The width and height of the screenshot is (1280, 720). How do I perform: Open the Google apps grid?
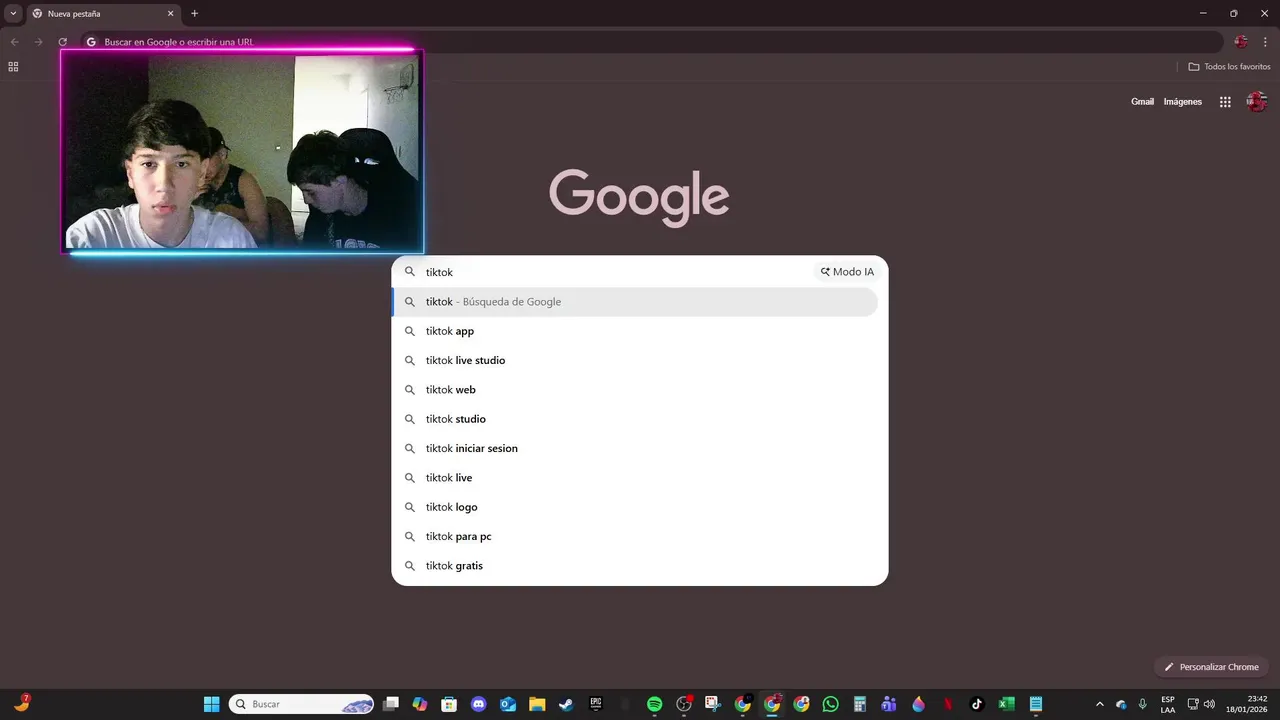point(1225,102)
